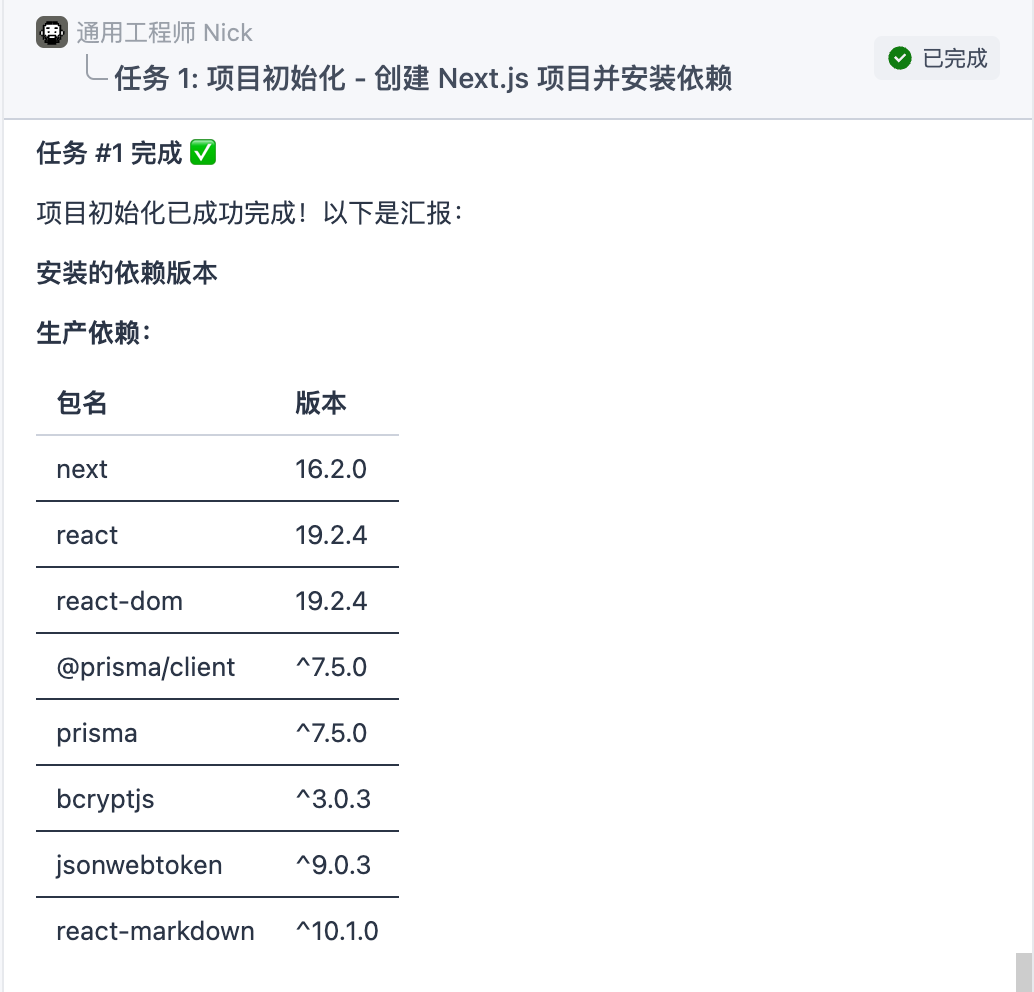Click the react-markdown package name link
This screenshot has height=992, width=1034.
click(x=154, y=931)
